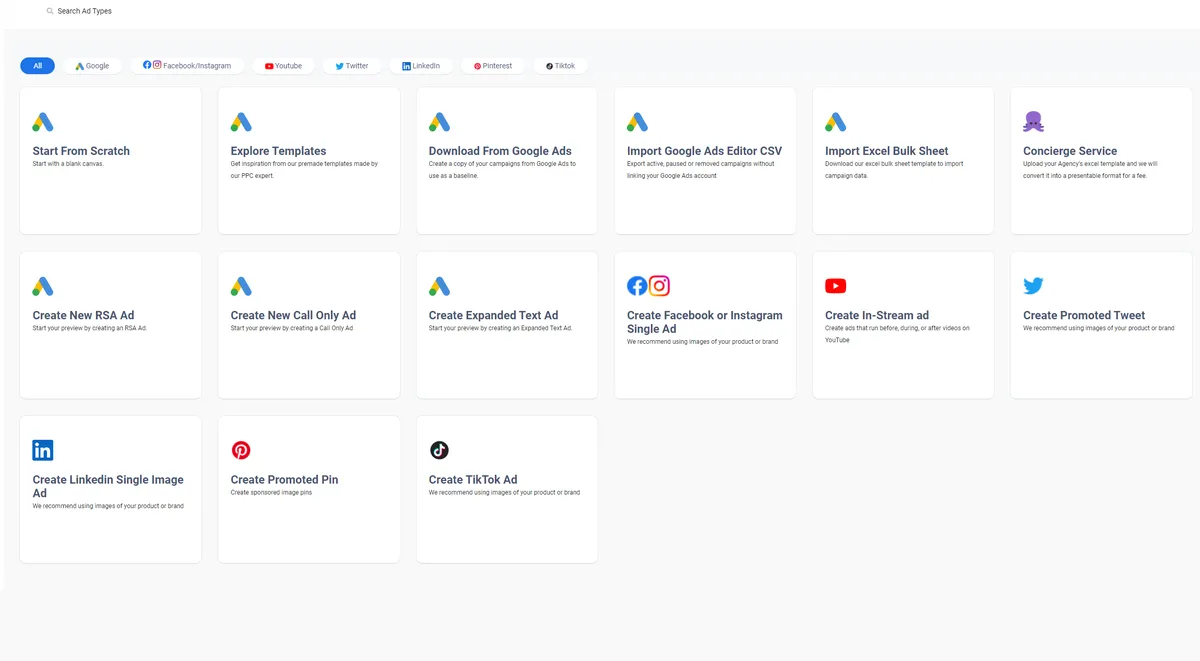
Task: Click 'Start with a blank canvas.' text
Action: click(68, 164)
